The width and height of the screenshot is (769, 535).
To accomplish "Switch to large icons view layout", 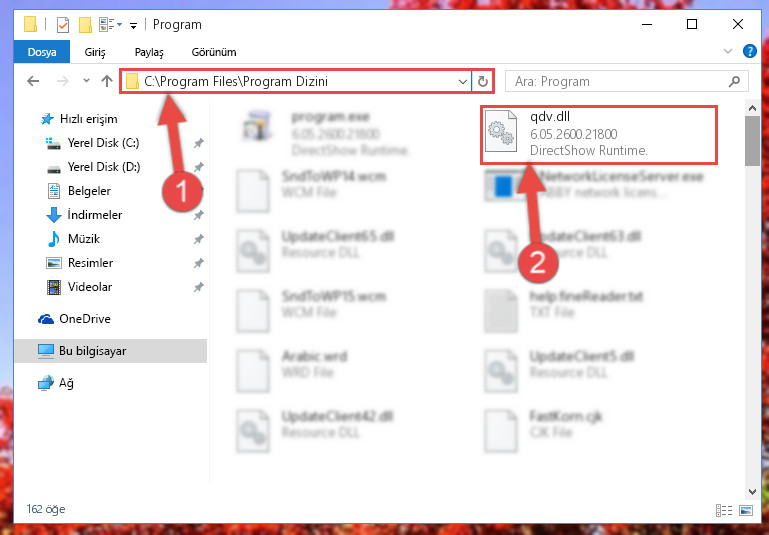I will pos(746,510).
